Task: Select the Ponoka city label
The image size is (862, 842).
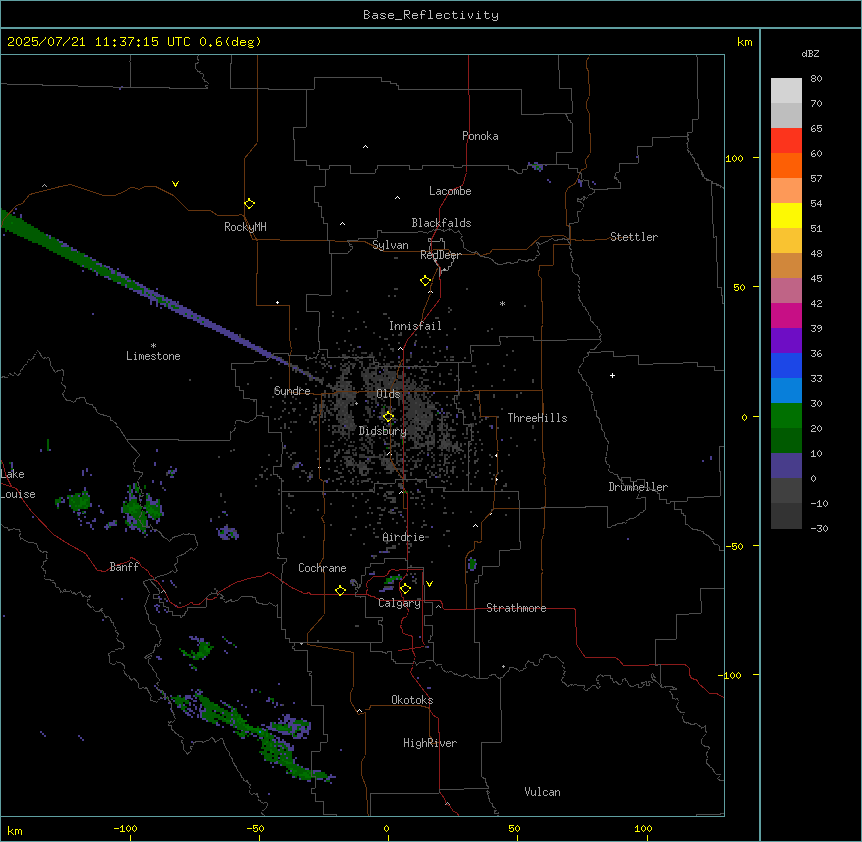Action: click(480, 136)
